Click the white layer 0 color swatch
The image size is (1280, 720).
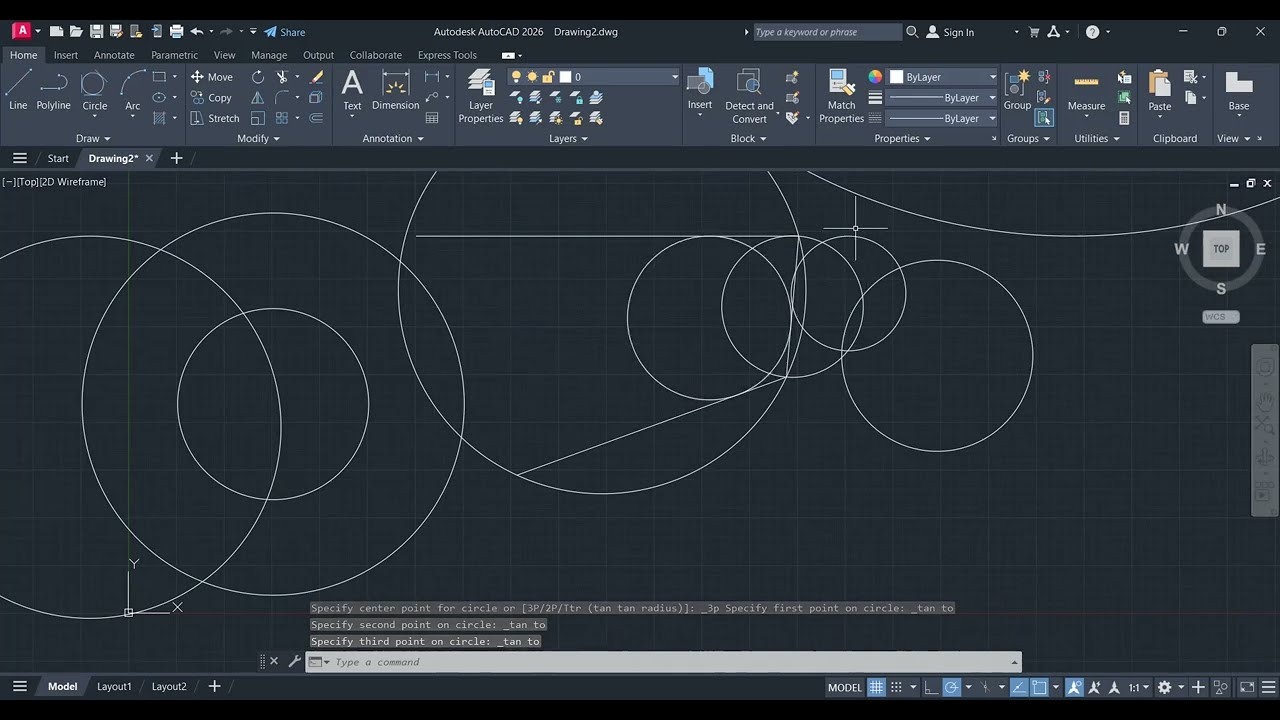coord(565,77)
